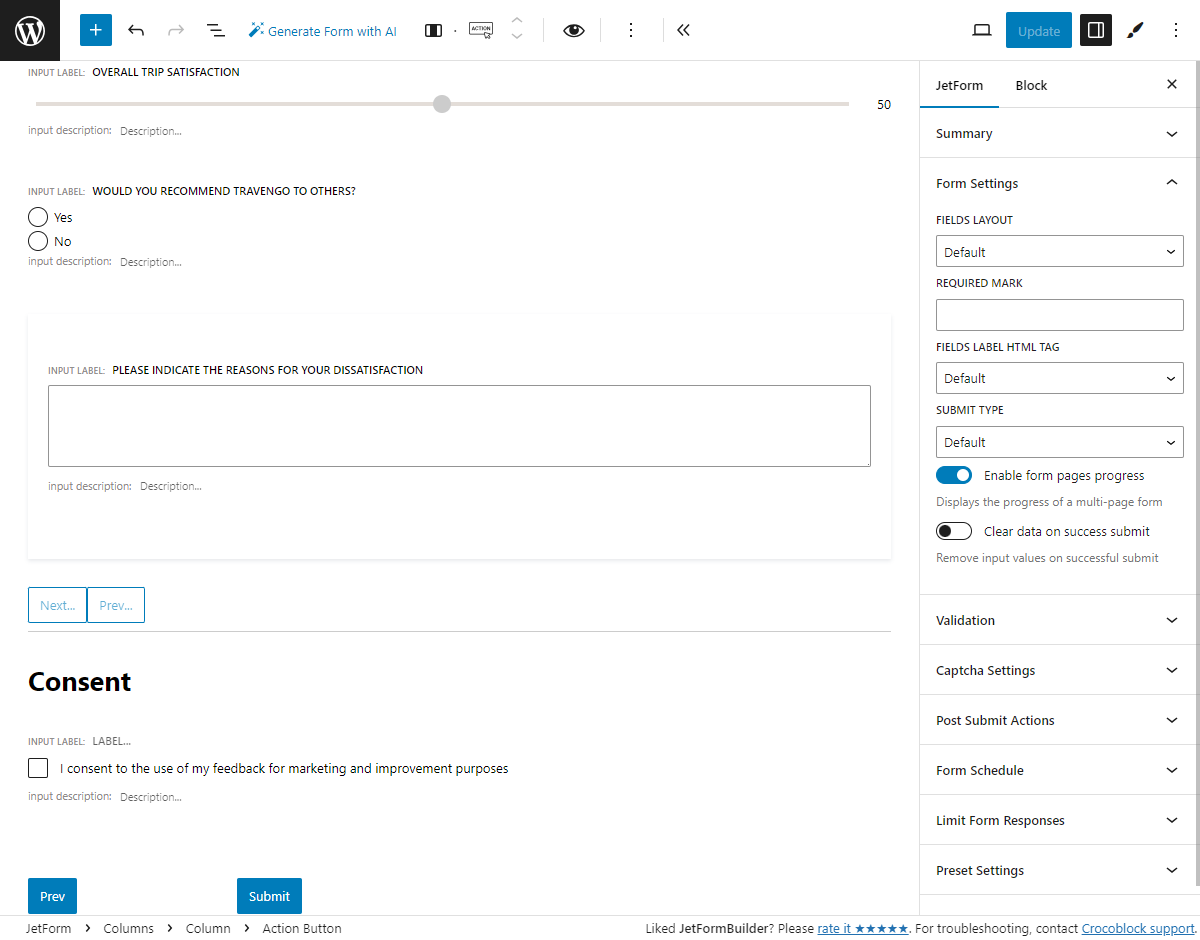The image size is (1200, 940).
Task: Open the block inserter plus button
Action: click(x=96, y=30)
